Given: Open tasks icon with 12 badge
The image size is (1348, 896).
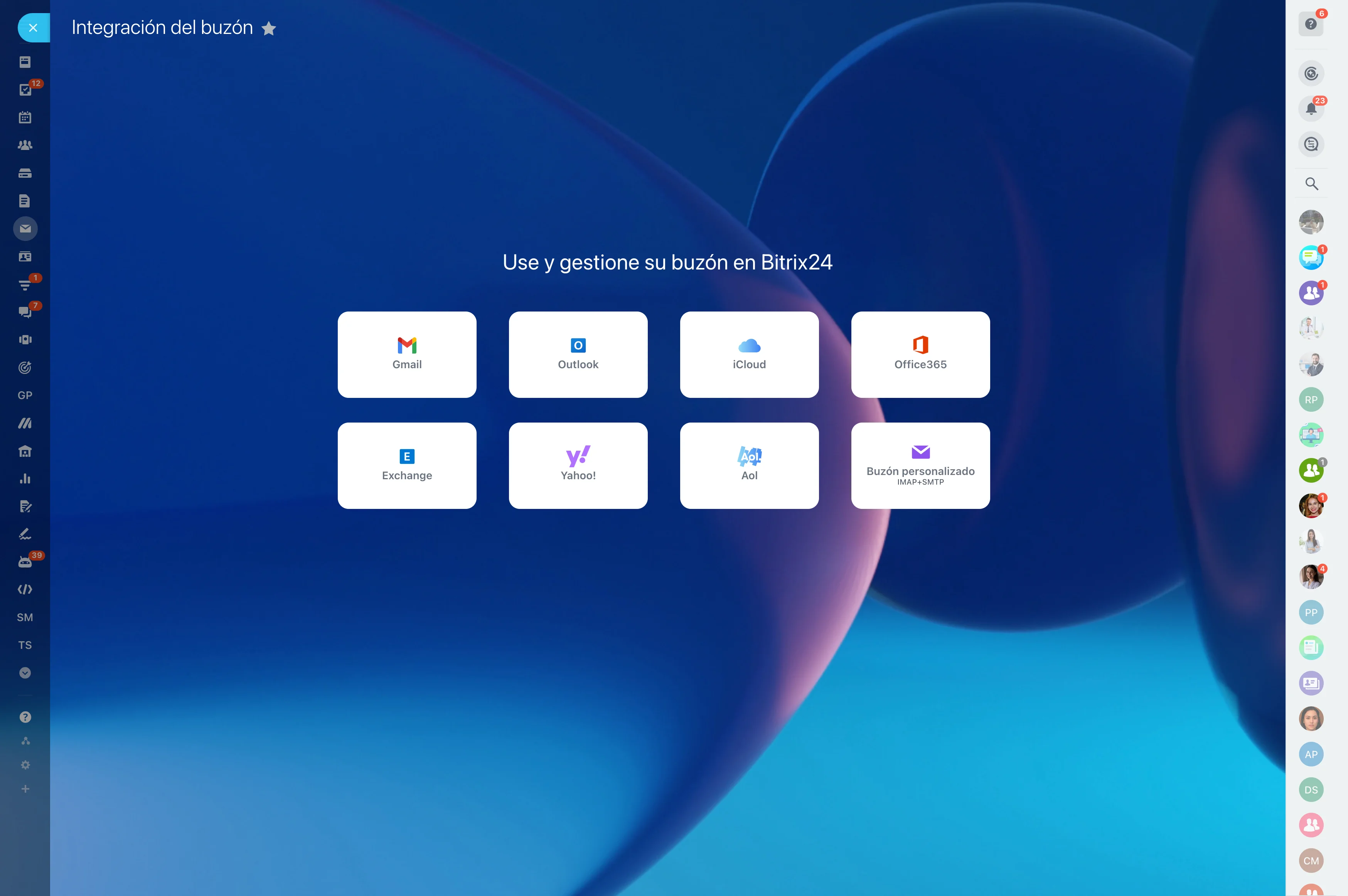Looking at the screenshot, I should 25,90.
